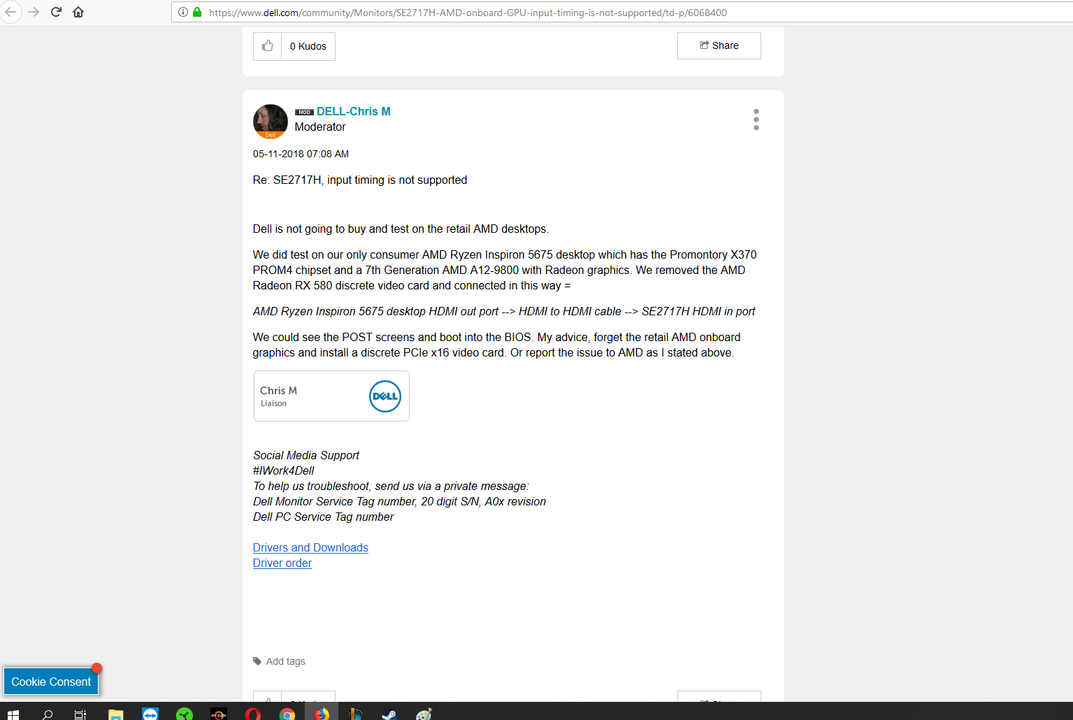Go to the browser home page
Image resolution: width=1073 pixels, height=720 pixels.
[x=78, y=12]
